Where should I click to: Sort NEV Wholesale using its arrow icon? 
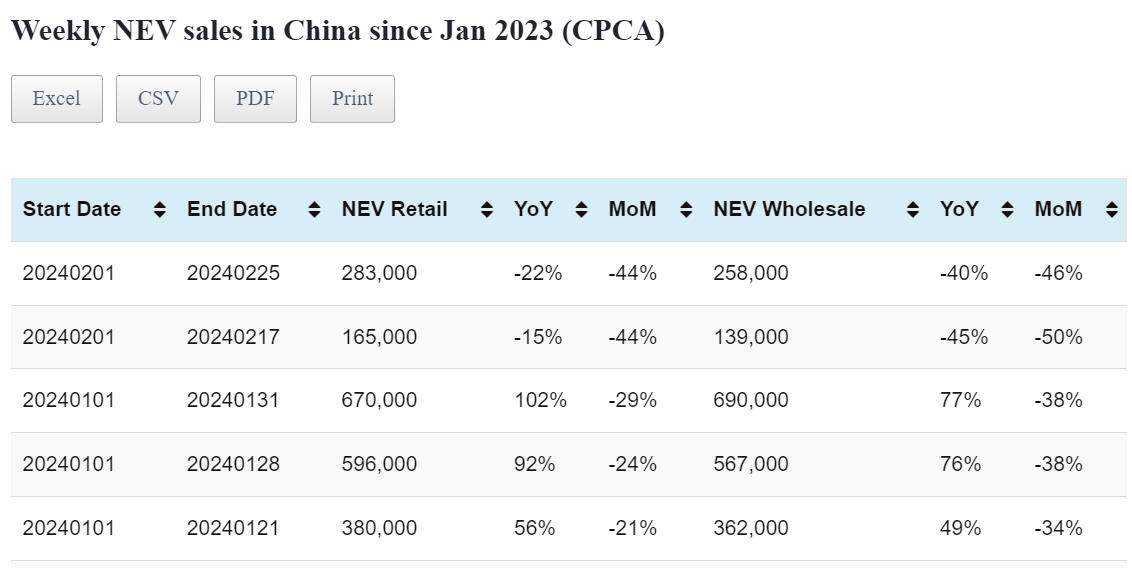click(912, 210)
